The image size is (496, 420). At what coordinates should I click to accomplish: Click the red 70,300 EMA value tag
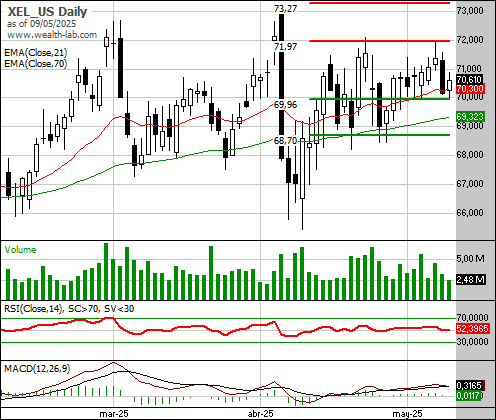[x=470, y=89]
